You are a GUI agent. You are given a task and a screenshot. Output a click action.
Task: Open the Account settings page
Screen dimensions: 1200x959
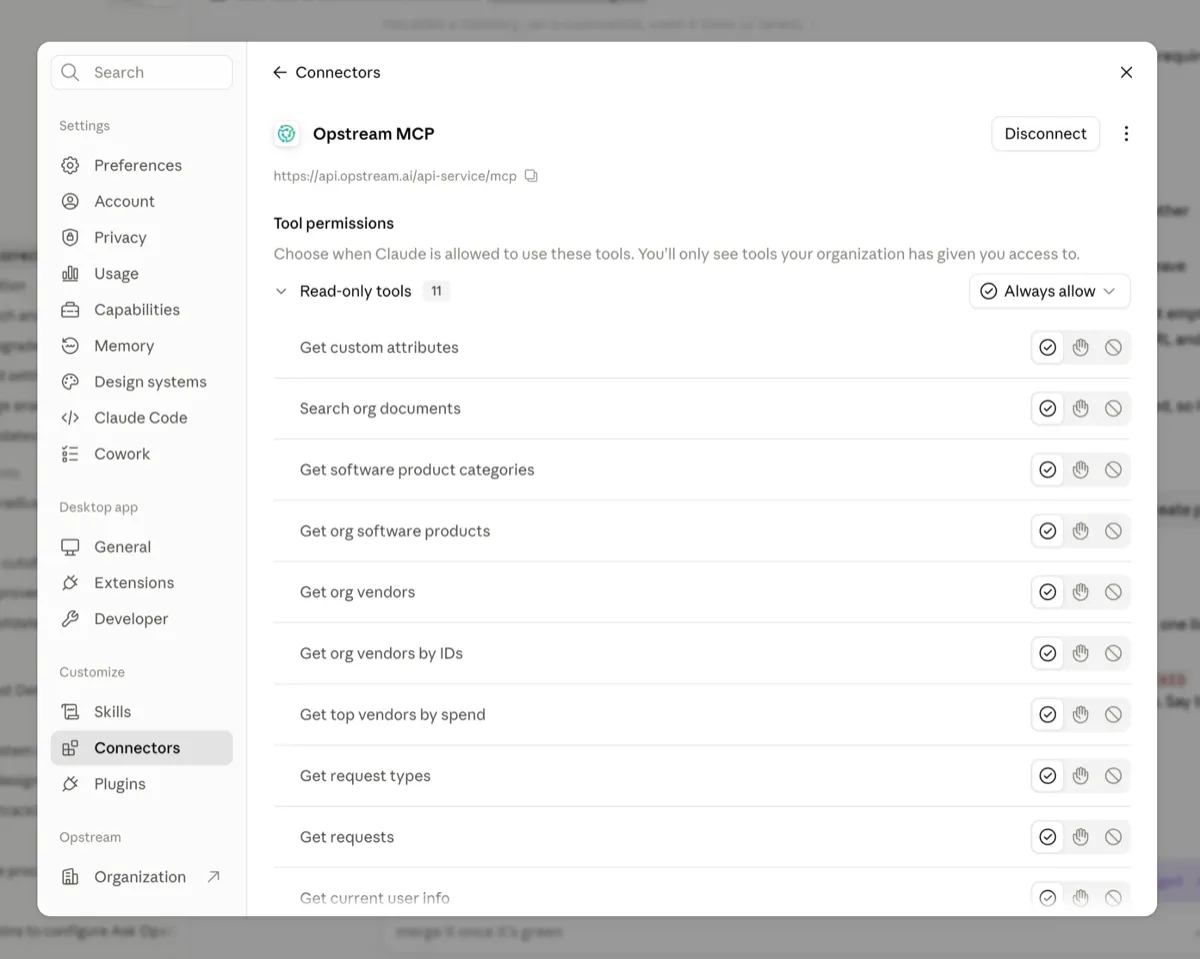pyautogui.click(x=141, y=201)
